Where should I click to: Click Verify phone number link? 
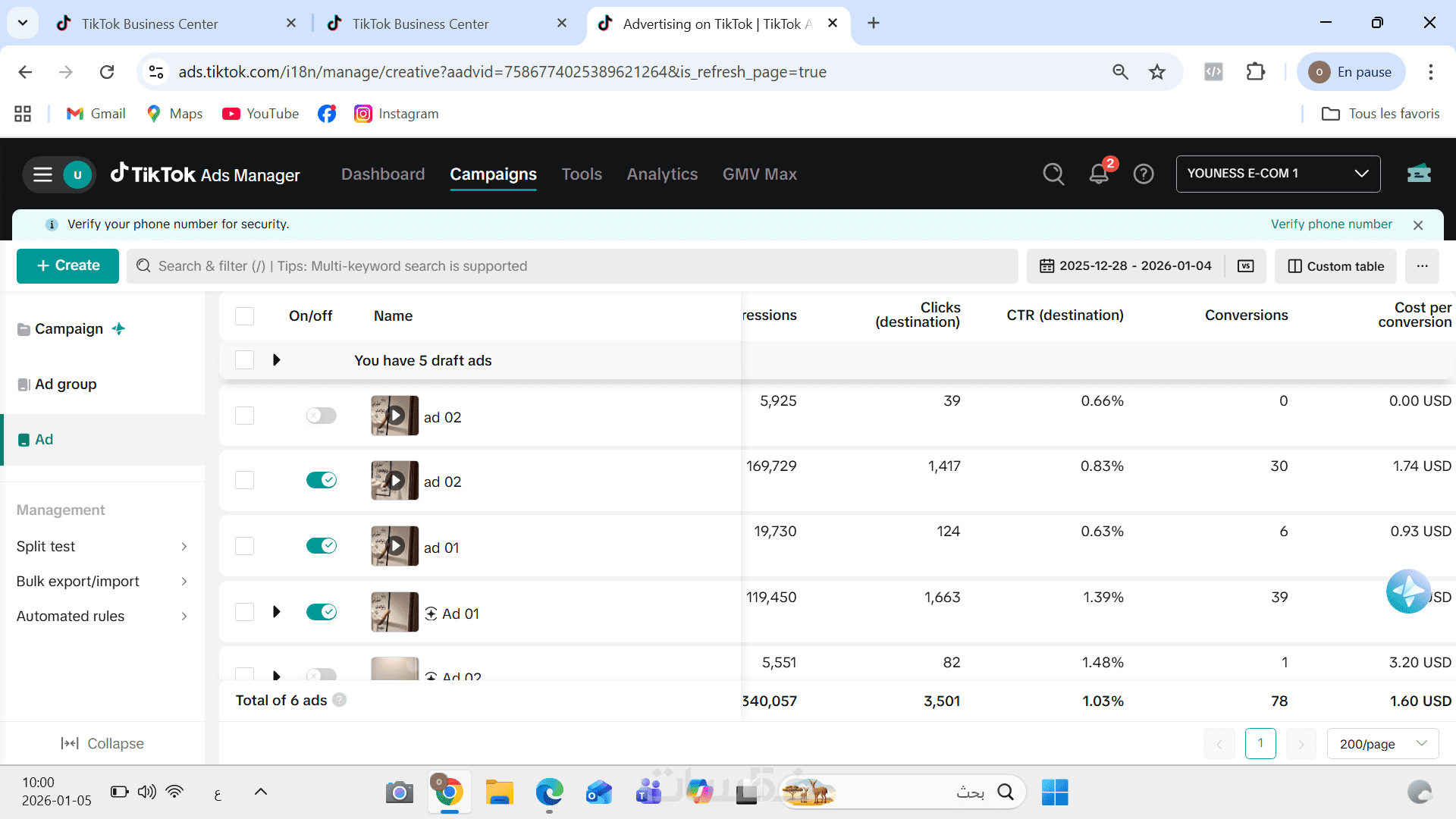[1331, 224]
